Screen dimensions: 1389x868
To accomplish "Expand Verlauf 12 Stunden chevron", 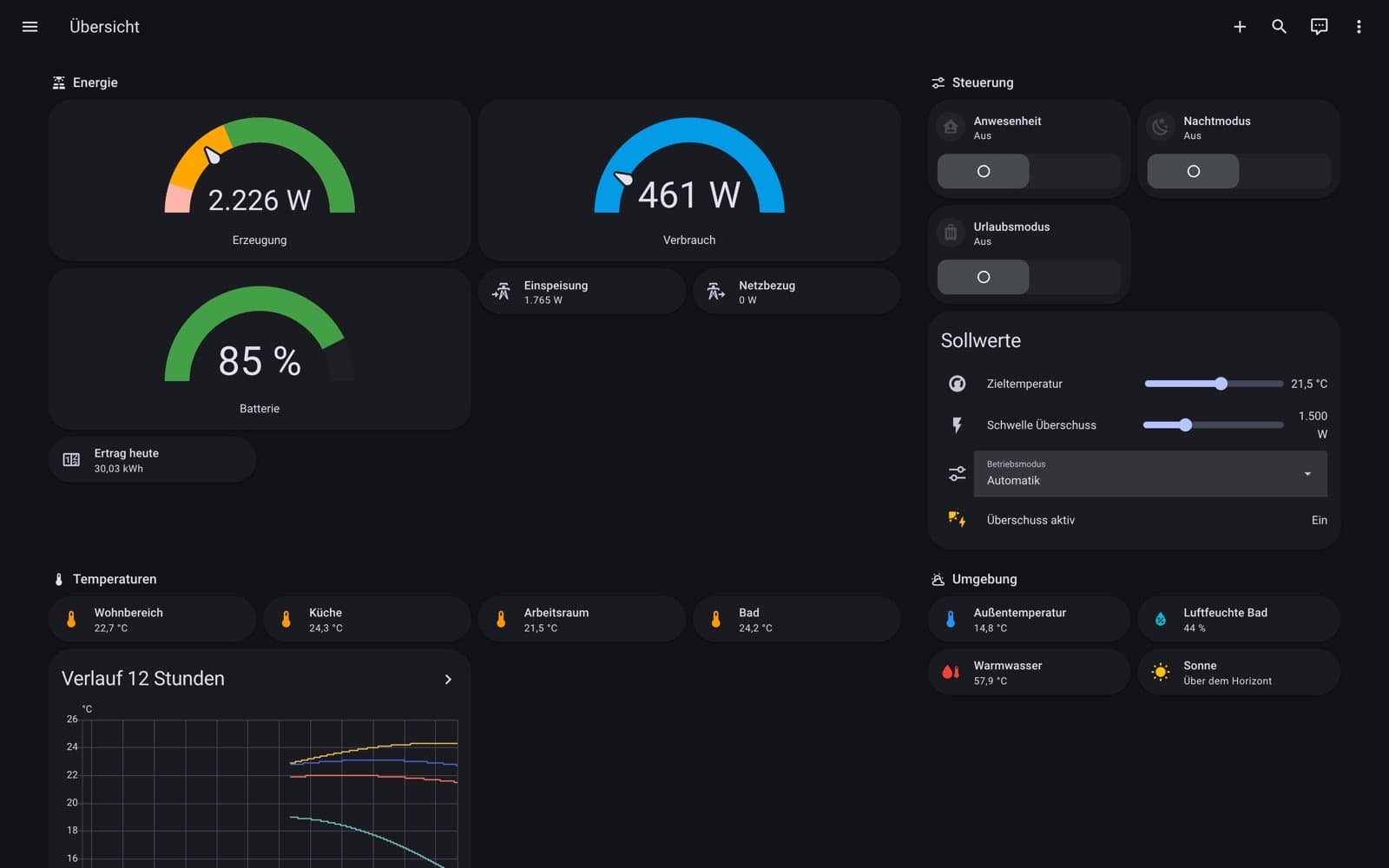I will point(448,679).
